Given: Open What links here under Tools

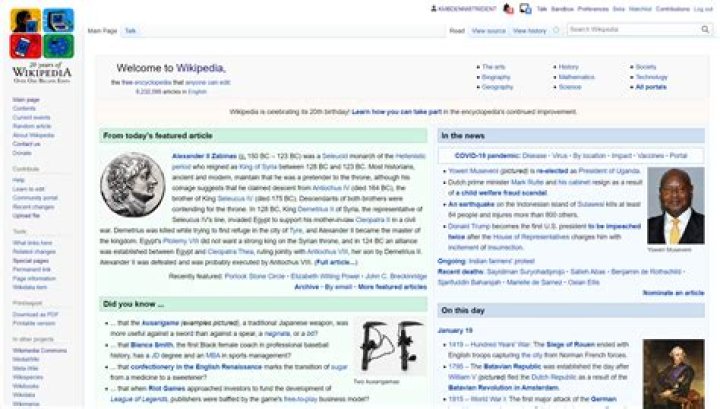Looking at the screenshot, I should pos(32,243).
